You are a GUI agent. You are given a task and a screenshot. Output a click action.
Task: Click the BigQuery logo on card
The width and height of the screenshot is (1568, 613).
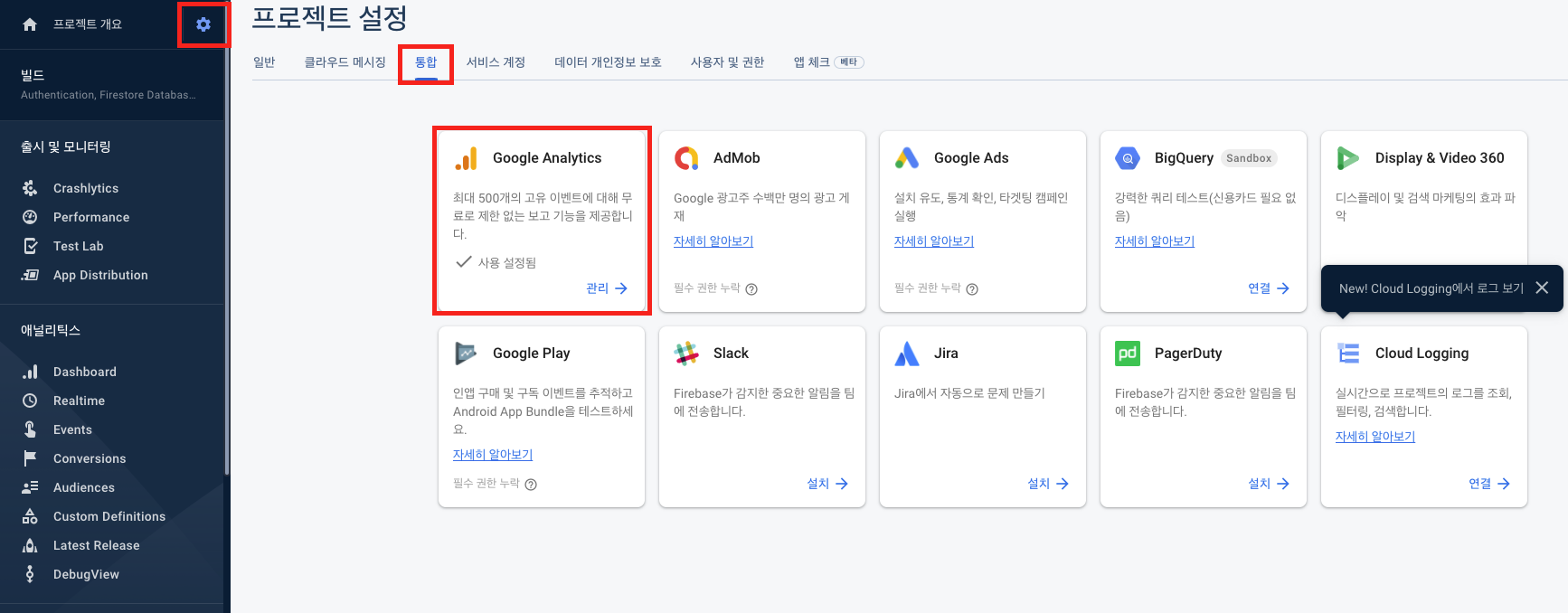pyautogui.click(x=1128, y=158)
